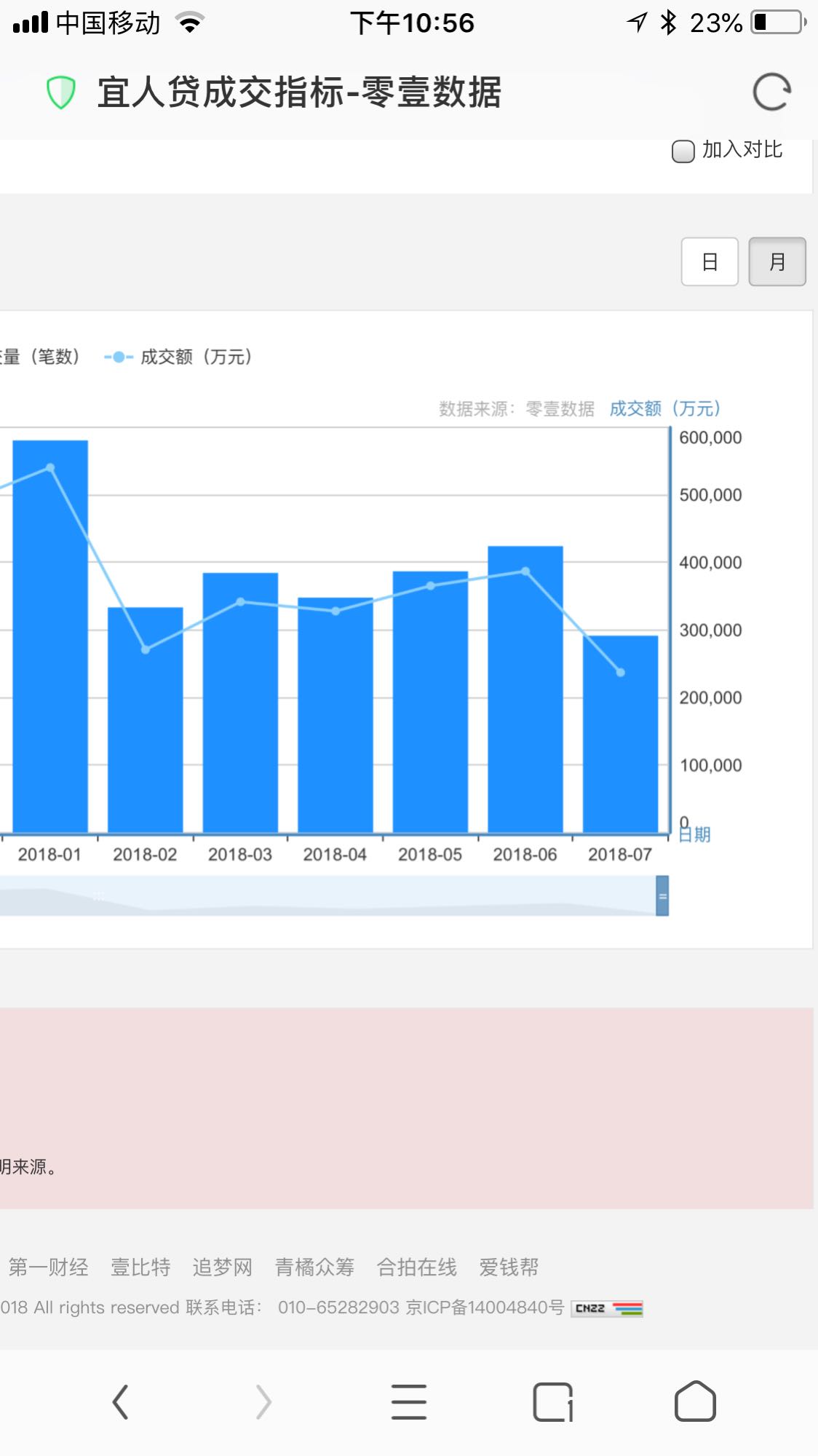Tap the battery indicator in status bar
This screenshot has width=818, height=1456.
point(779,23)
